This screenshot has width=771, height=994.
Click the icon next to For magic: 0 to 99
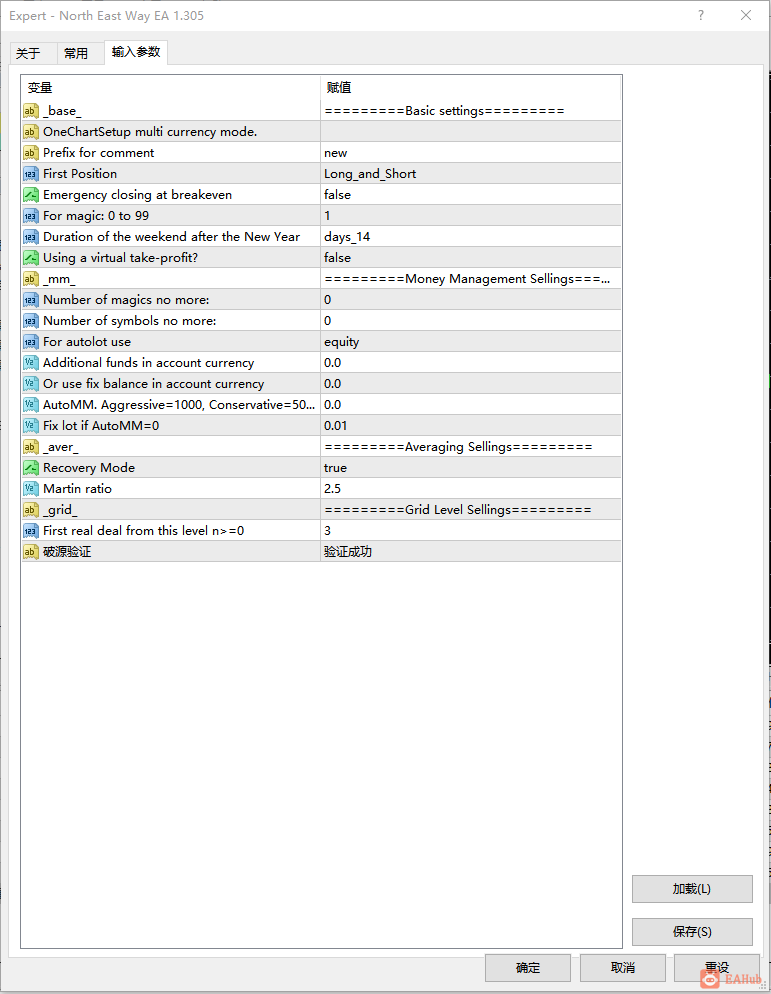[x=30, y=216]
